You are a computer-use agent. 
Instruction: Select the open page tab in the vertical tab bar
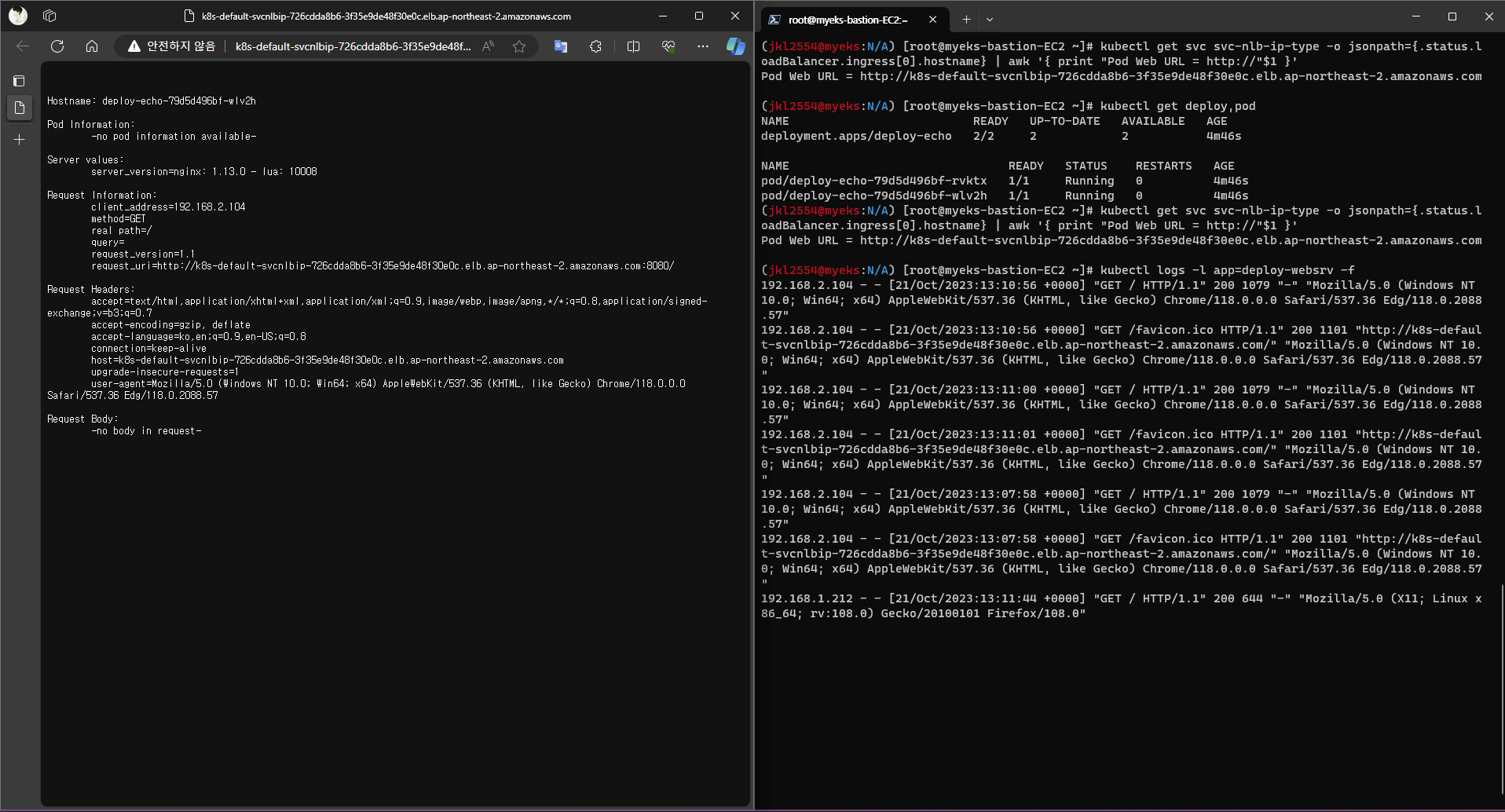pyautogui.click(x=20, y=108)
